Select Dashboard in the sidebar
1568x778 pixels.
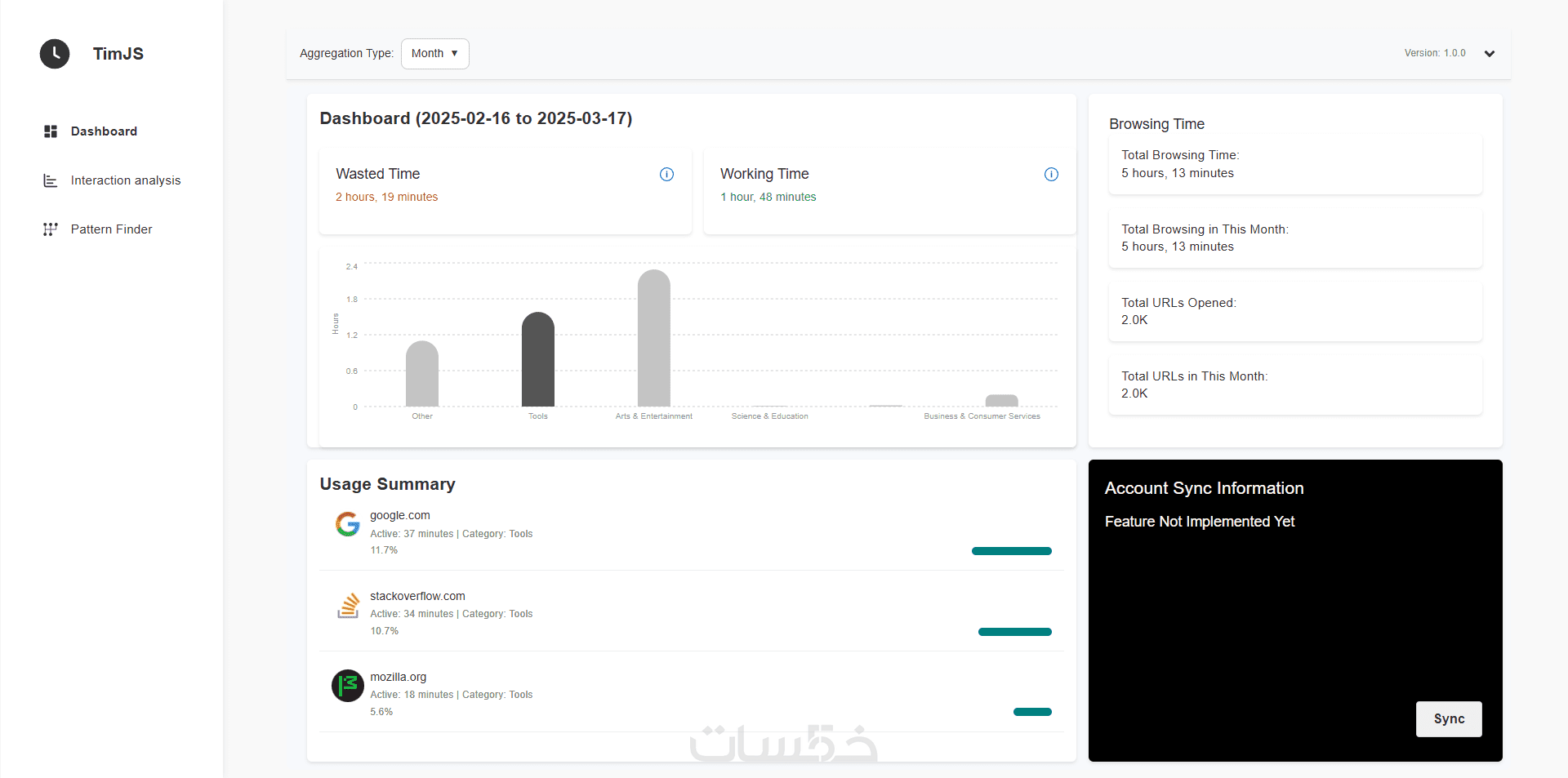pos(104,131)
